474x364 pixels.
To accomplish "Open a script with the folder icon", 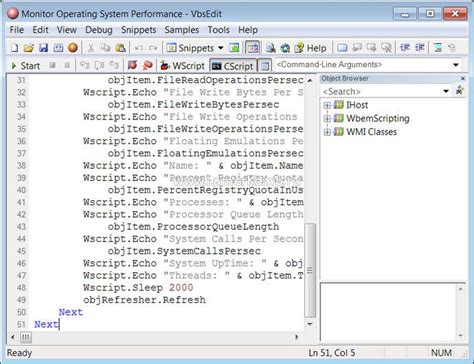I will (x=29, y=48).
